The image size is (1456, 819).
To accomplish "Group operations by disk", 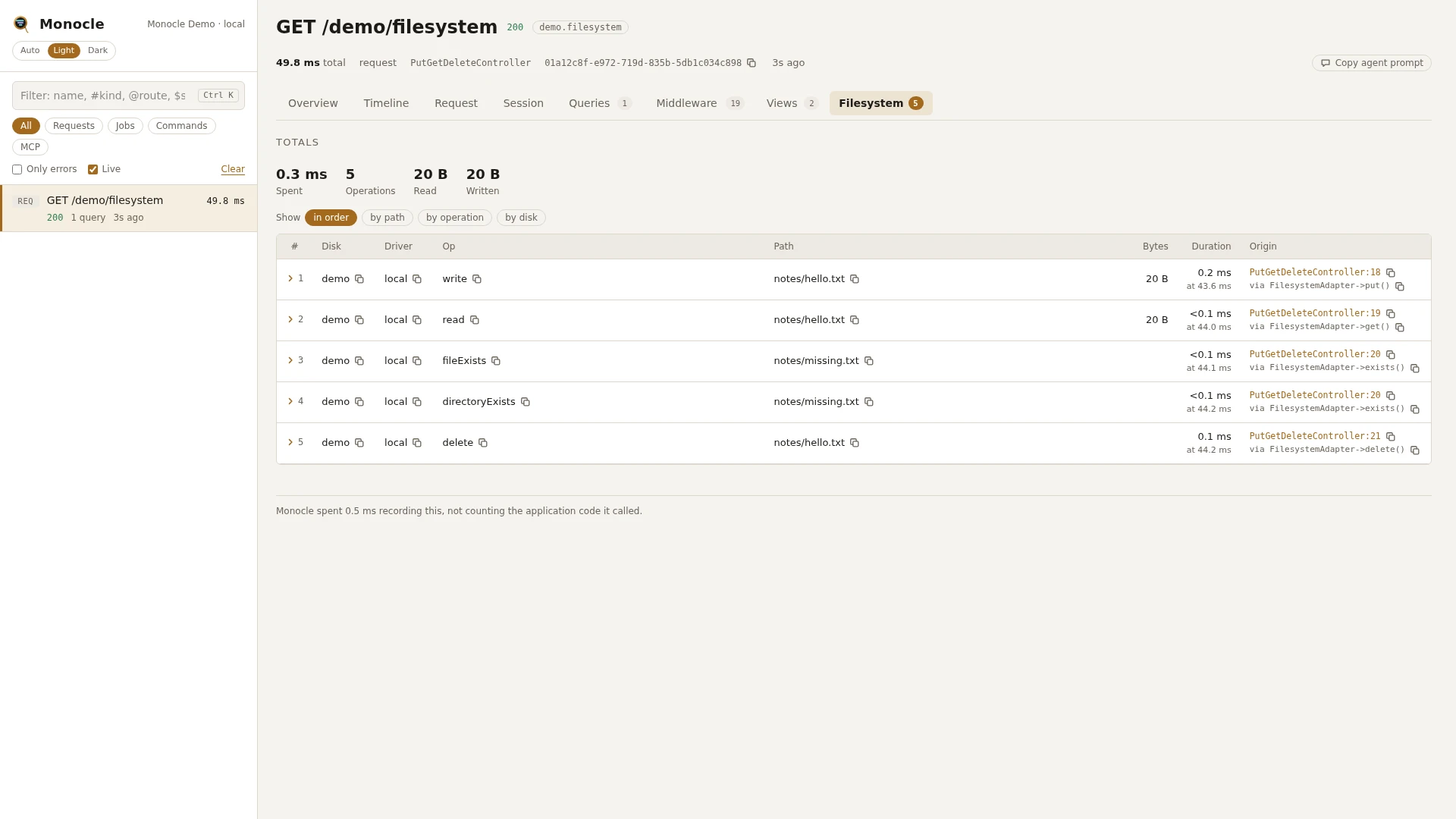I will (x=521, y=218).
